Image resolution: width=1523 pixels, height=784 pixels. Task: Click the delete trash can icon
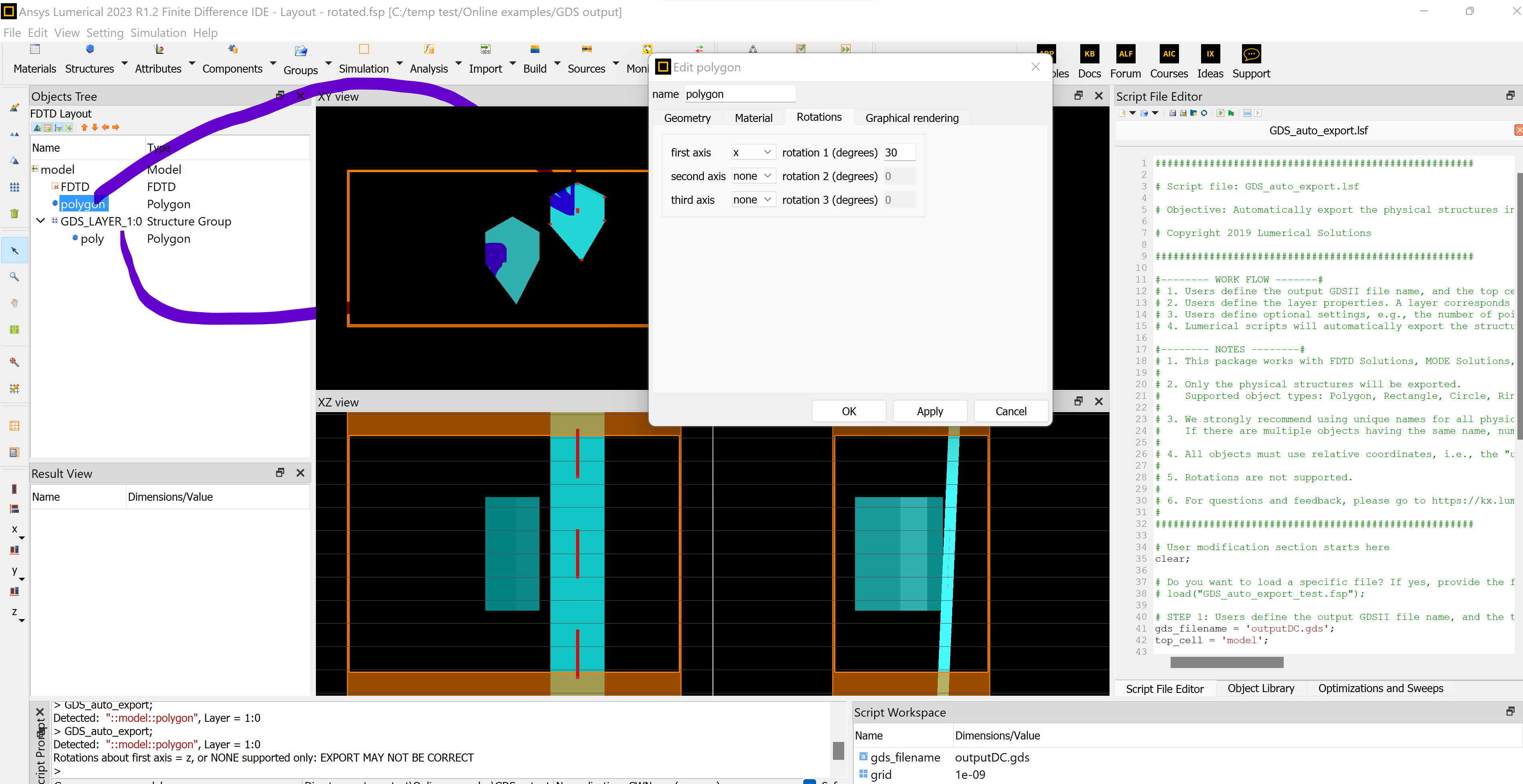tap(14, 213)
